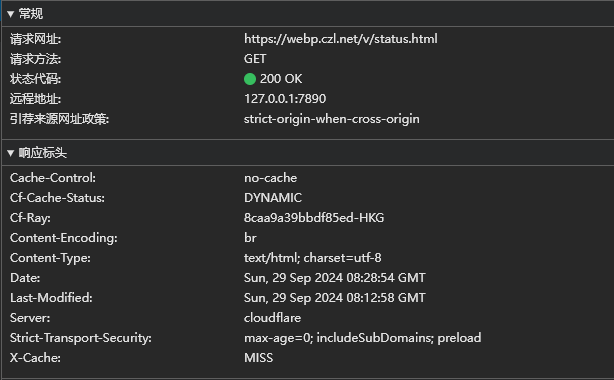Select the Date header timestamp
The image size is (614, 380).
pyautogui.click(x=335, y=278)
